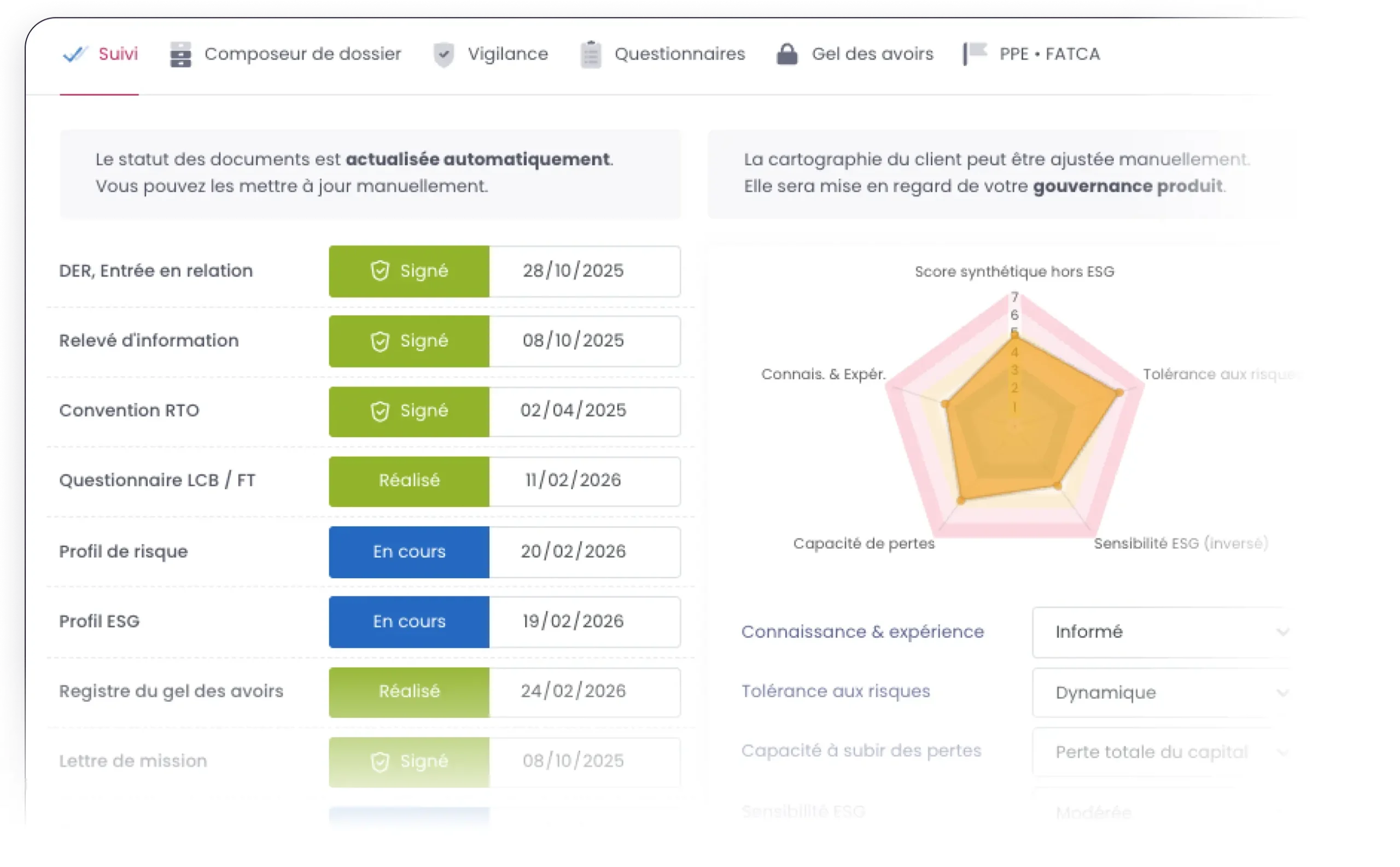Click the checkmark icon on the Suivi tab
The image size is (1400, 867).
pyautogui.click(x=75, y=54)
